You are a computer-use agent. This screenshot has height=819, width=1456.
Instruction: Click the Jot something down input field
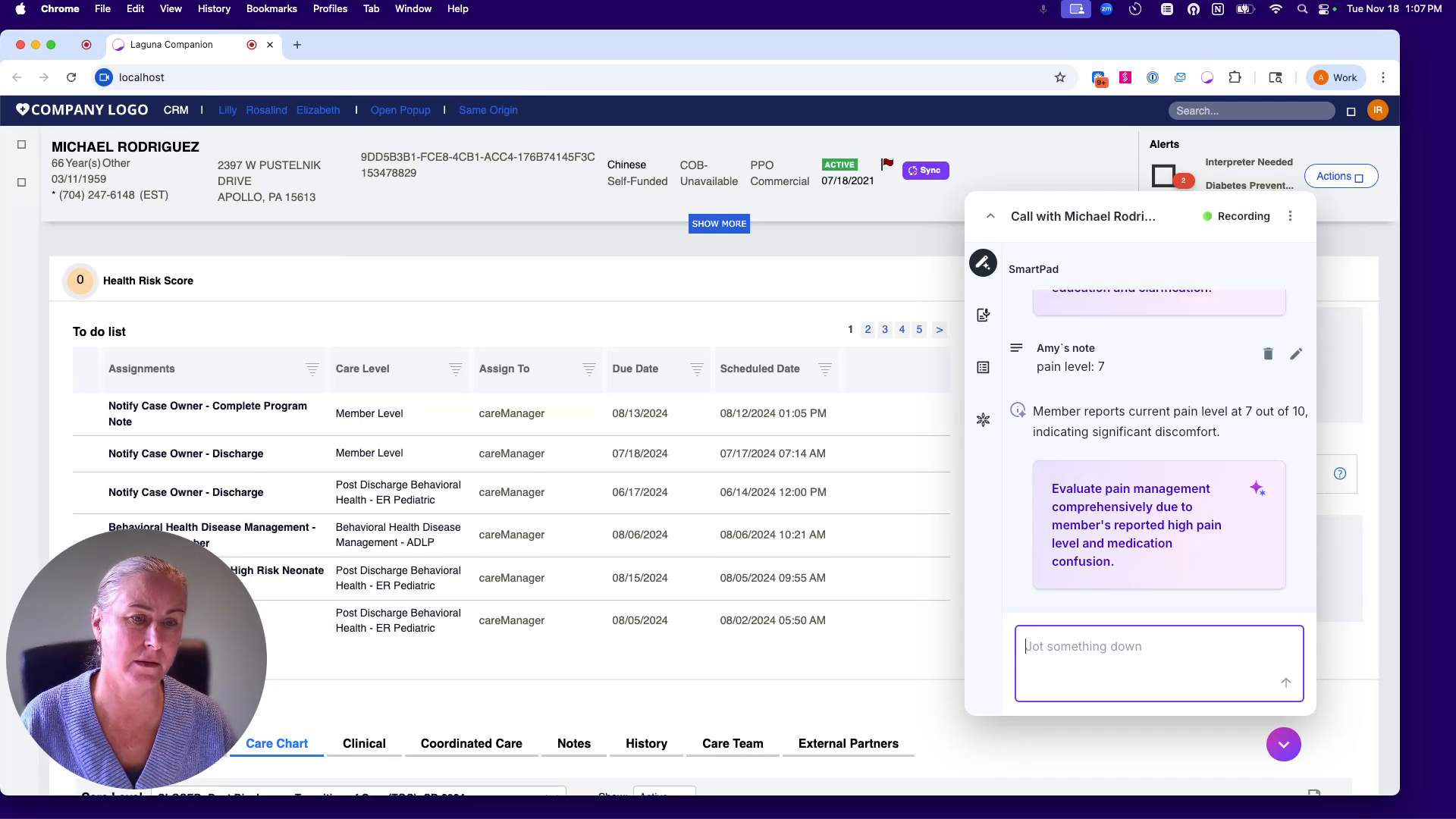pyautogui.click(x=1158, y=660)
